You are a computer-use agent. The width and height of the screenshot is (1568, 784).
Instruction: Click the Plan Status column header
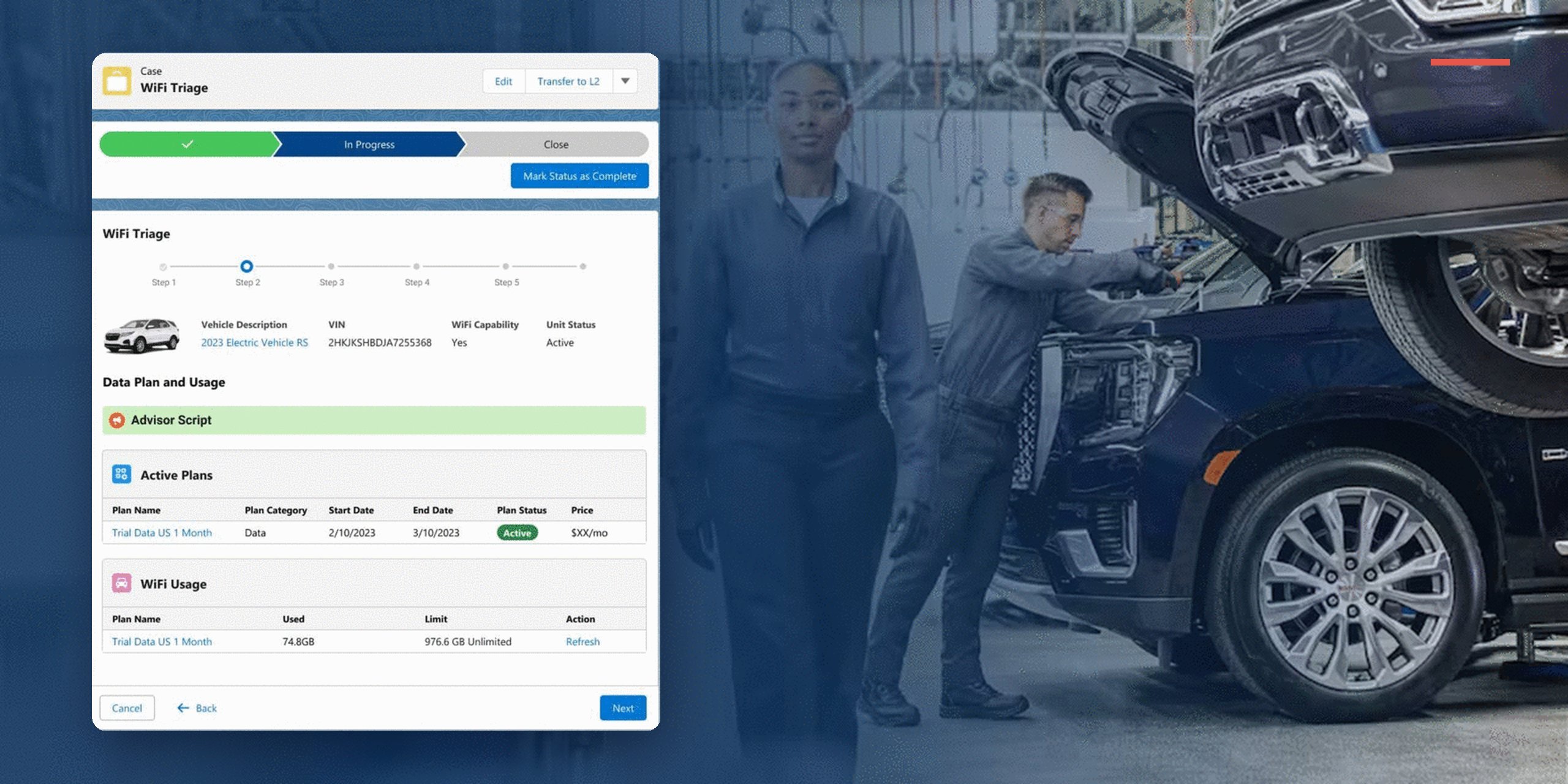pos(521,510)
